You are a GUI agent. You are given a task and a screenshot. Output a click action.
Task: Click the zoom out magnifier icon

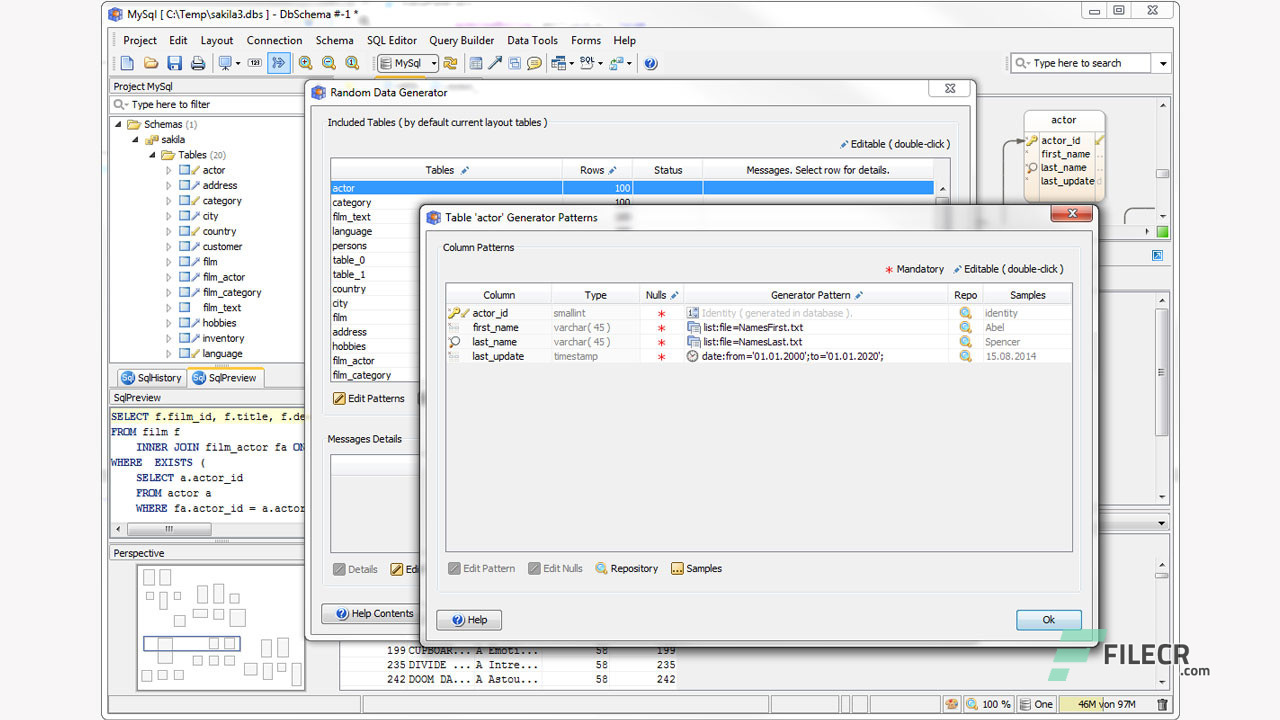(329, 63)
